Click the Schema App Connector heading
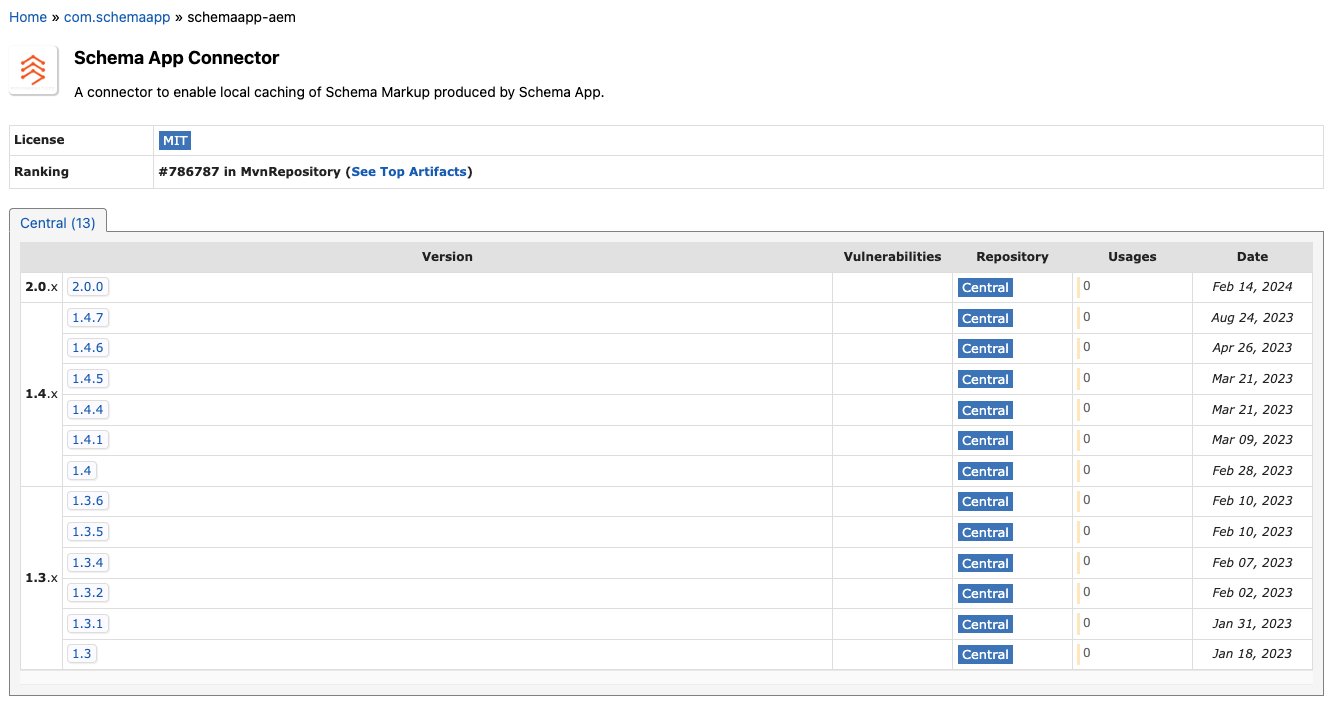 [177, 58]
